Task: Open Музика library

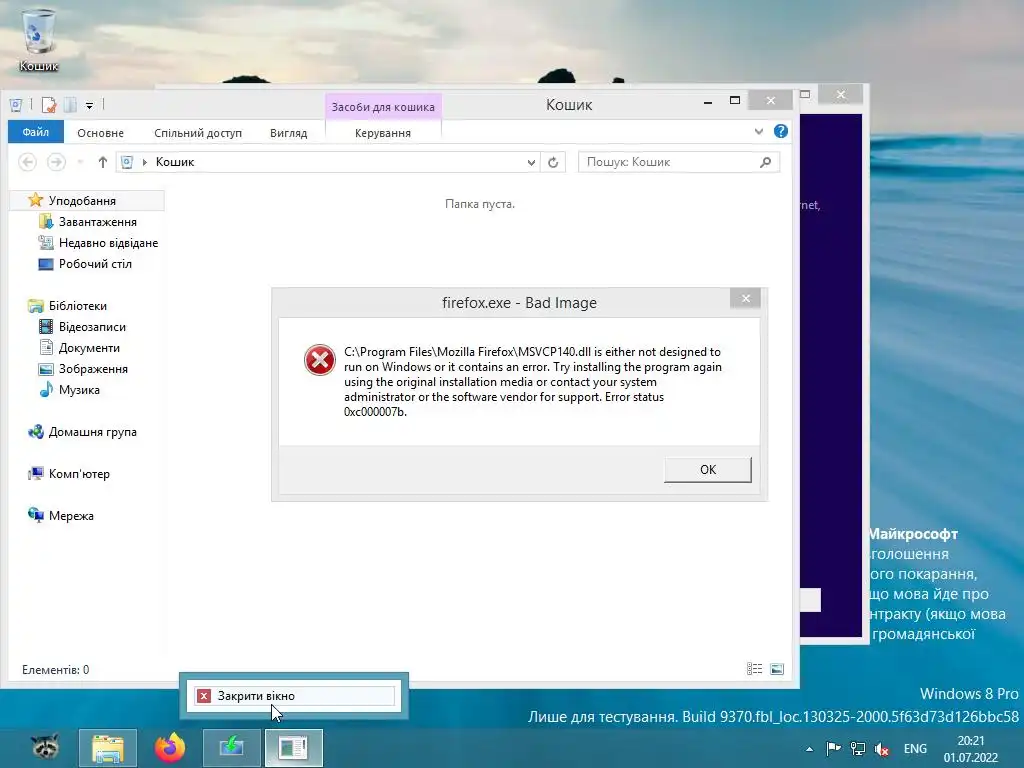Action: tap(79, 390)
